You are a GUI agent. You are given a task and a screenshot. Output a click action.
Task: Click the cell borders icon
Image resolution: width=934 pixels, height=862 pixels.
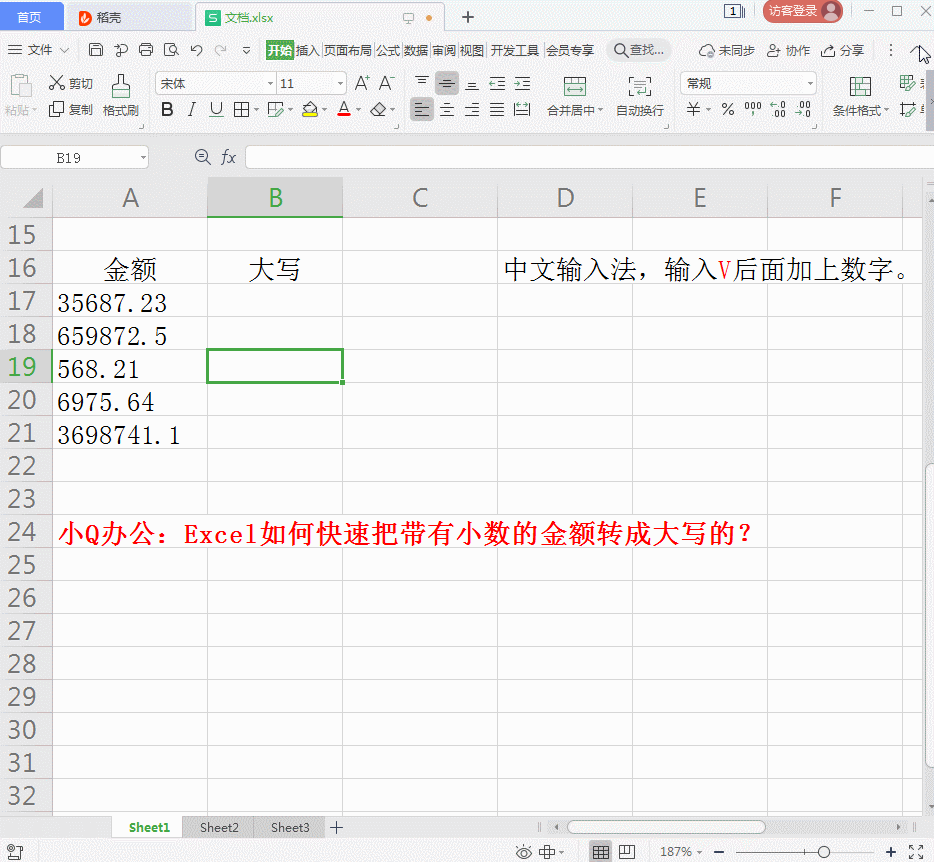[x=241, y=110]
